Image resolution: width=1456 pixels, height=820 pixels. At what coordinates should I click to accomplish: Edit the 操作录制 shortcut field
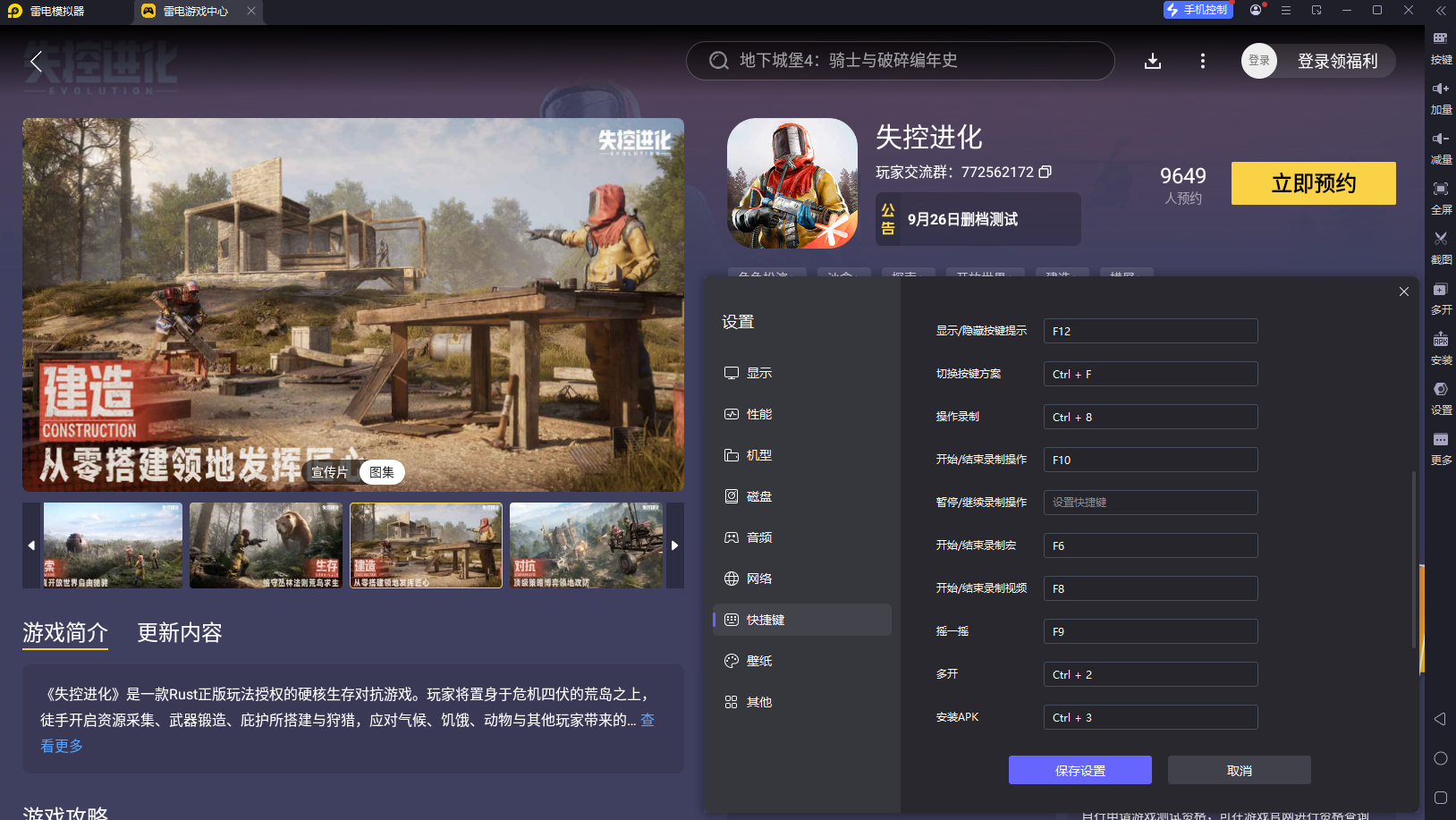coord(1151,417)
